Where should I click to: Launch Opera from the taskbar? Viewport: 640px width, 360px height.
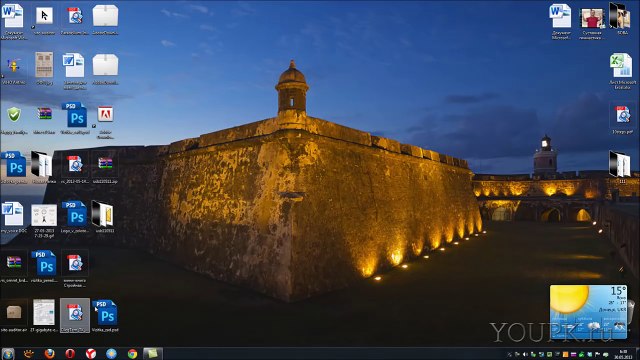(70, 353)
